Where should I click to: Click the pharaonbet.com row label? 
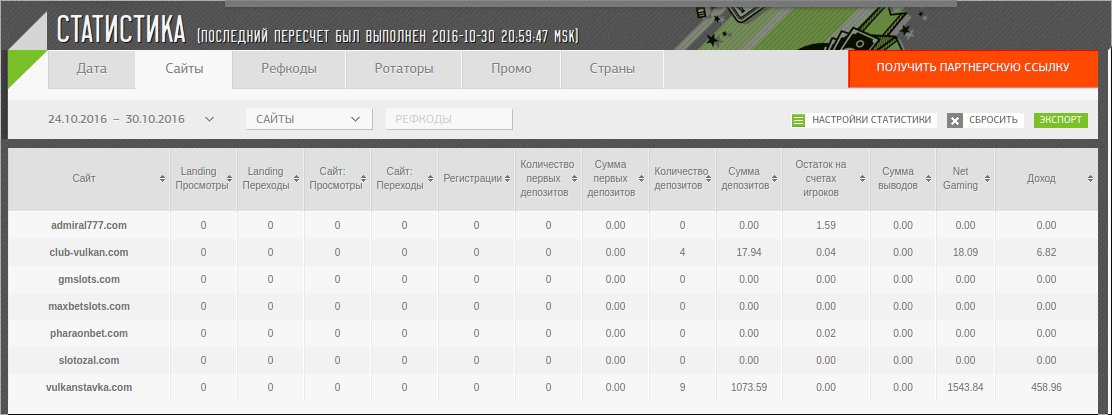coord(89,333)
